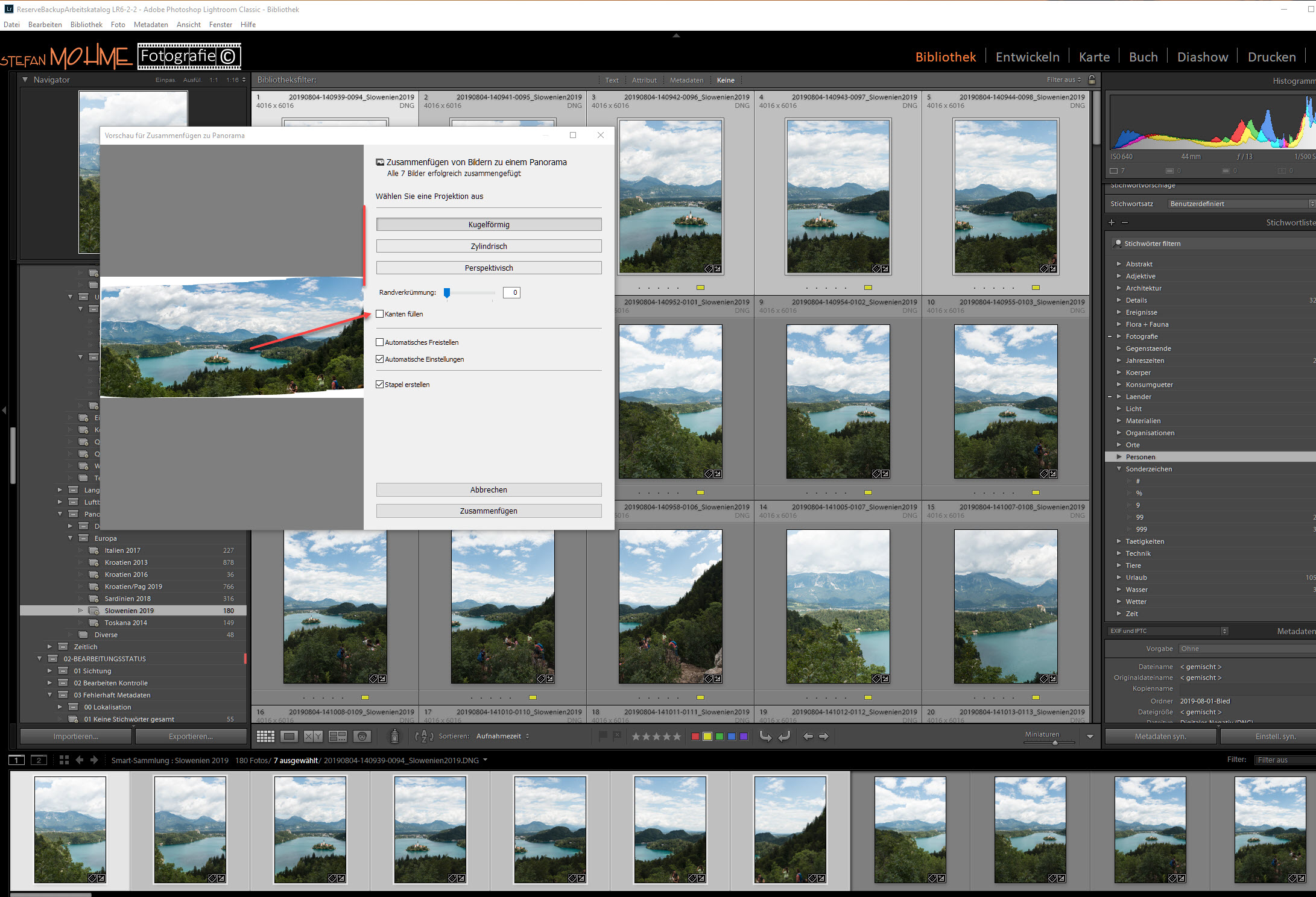Click Metadaten syn. button
Viewport: 1316px width, 897px height.
pyautogui.click(x=1160, y=736)
